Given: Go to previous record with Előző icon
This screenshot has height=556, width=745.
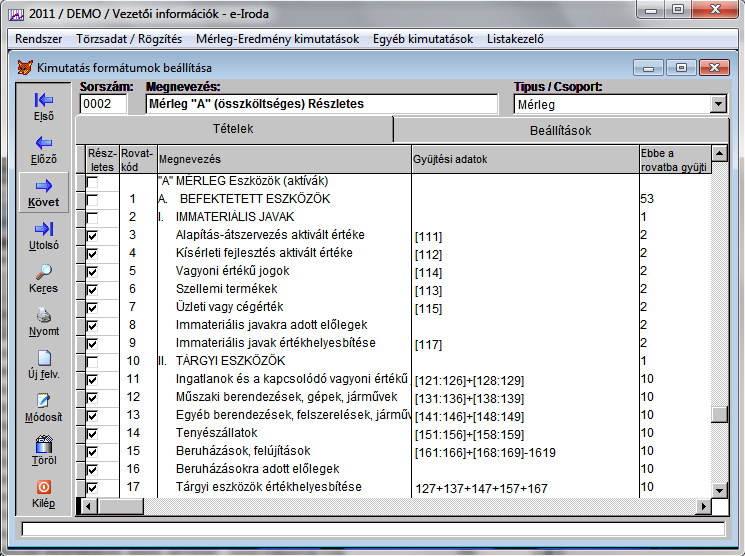Looking at the screenshot, I should 44,144.
